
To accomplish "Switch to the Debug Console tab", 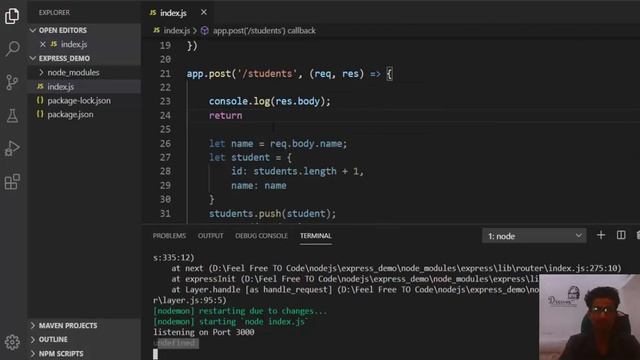I will [261, 236].
